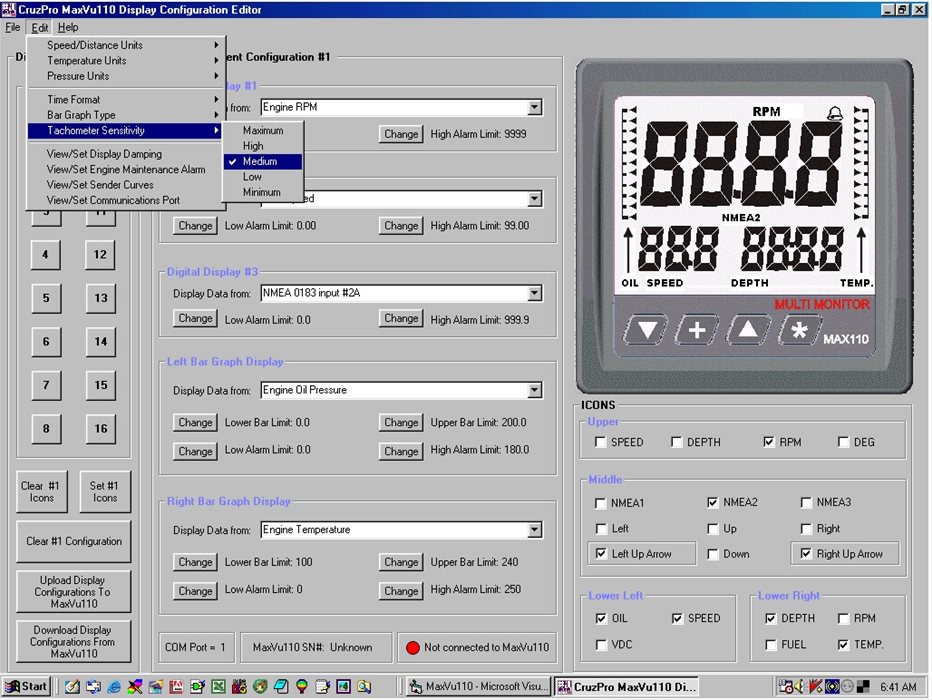The width and height of the screenshot is (932, 700).
Task: Uncheck the upper RPM icon checkbox
Action: (x=769, y=442)
